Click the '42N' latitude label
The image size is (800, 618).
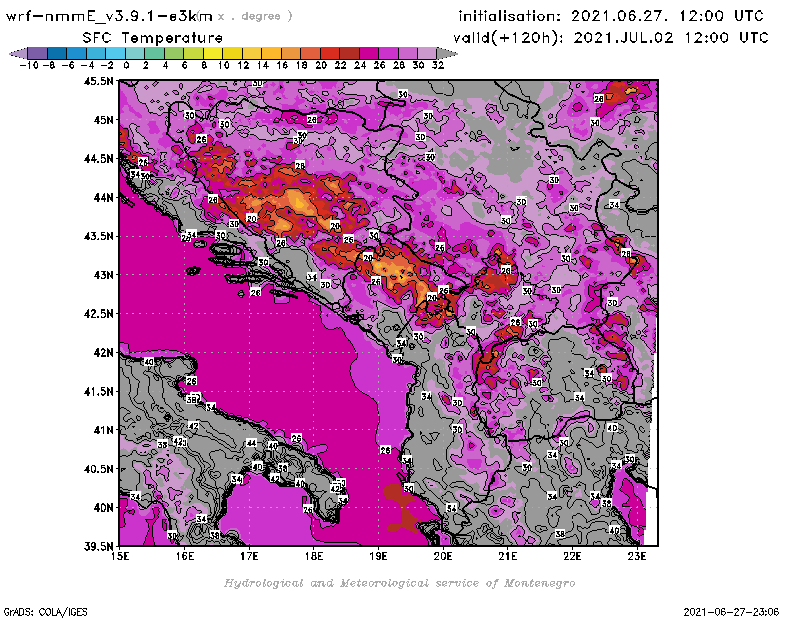103,353
